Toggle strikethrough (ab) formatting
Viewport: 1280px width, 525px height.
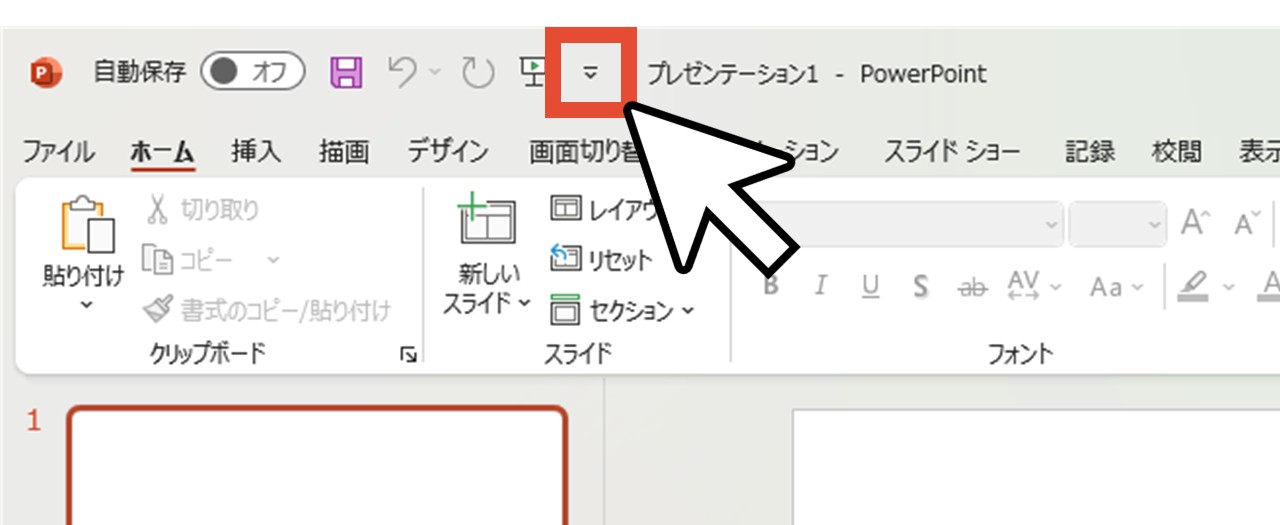click(971, 288)
